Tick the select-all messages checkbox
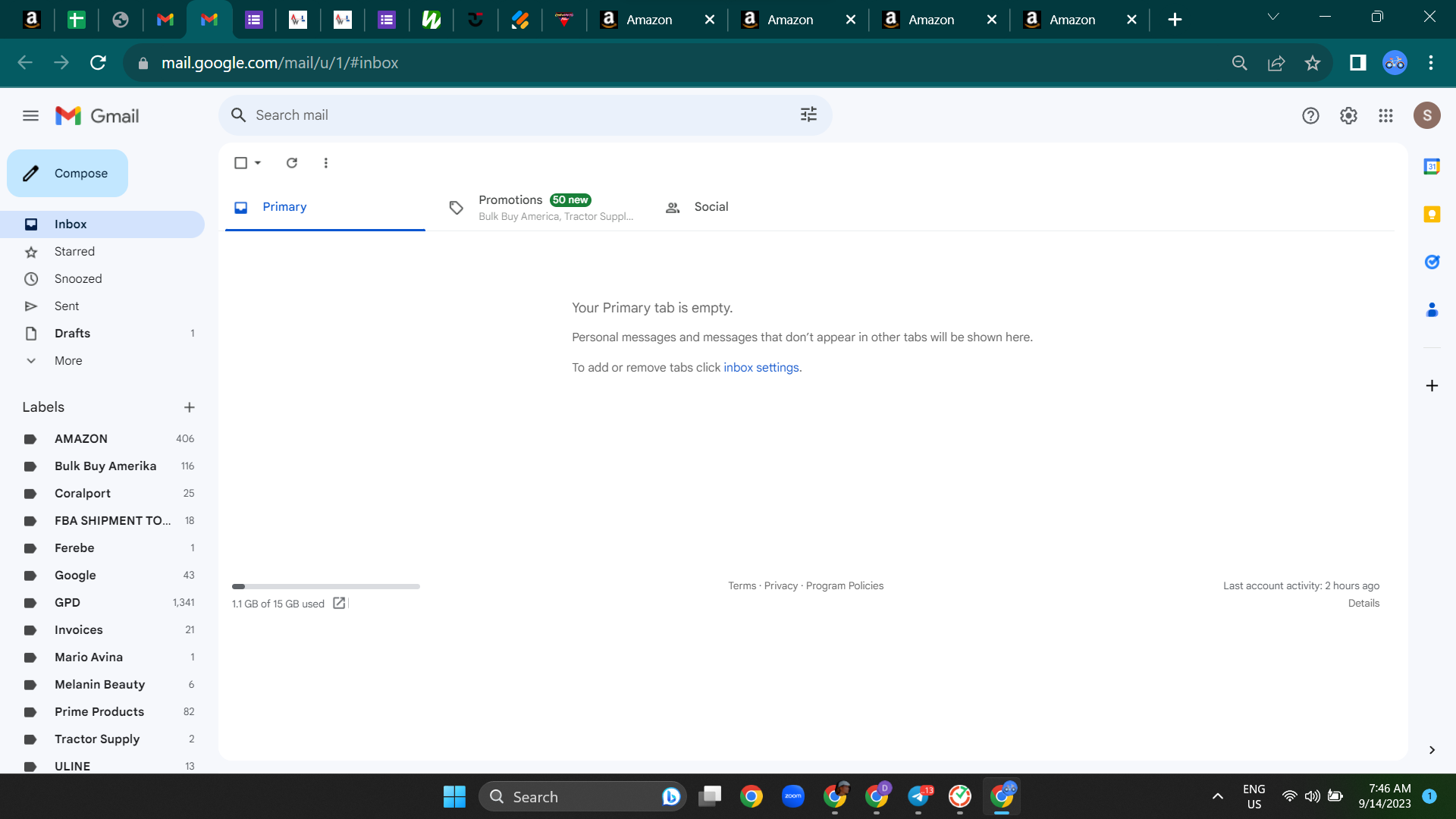 [240, 163]
